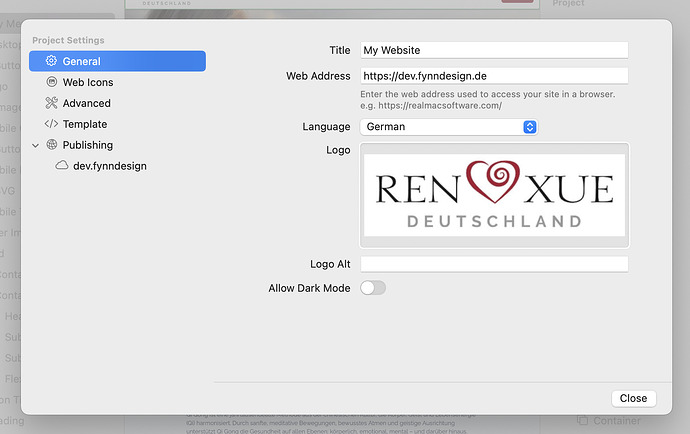Click the Container item in background window
This screenshot has height=434, width=690.
609,421
